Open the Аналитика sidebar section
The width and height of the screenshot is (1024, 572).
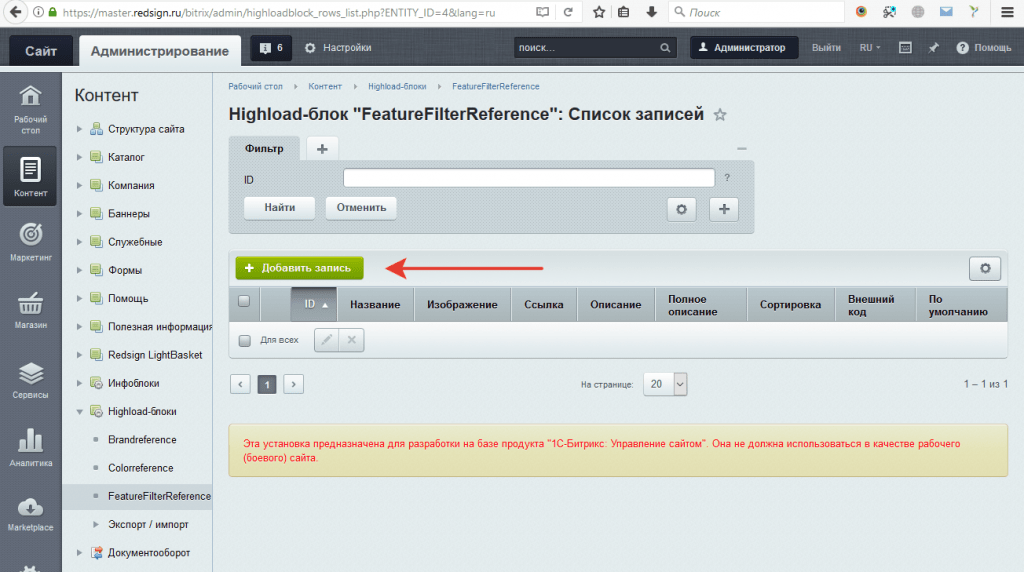(30, 447)
